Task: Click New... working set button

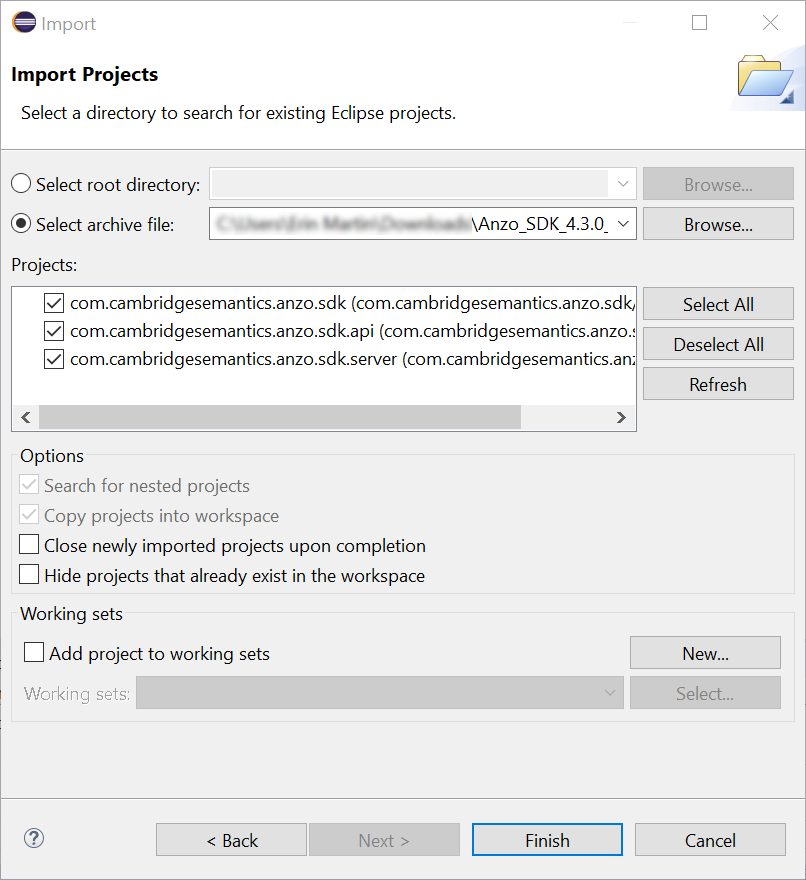Action: click(x=705, y=653)
